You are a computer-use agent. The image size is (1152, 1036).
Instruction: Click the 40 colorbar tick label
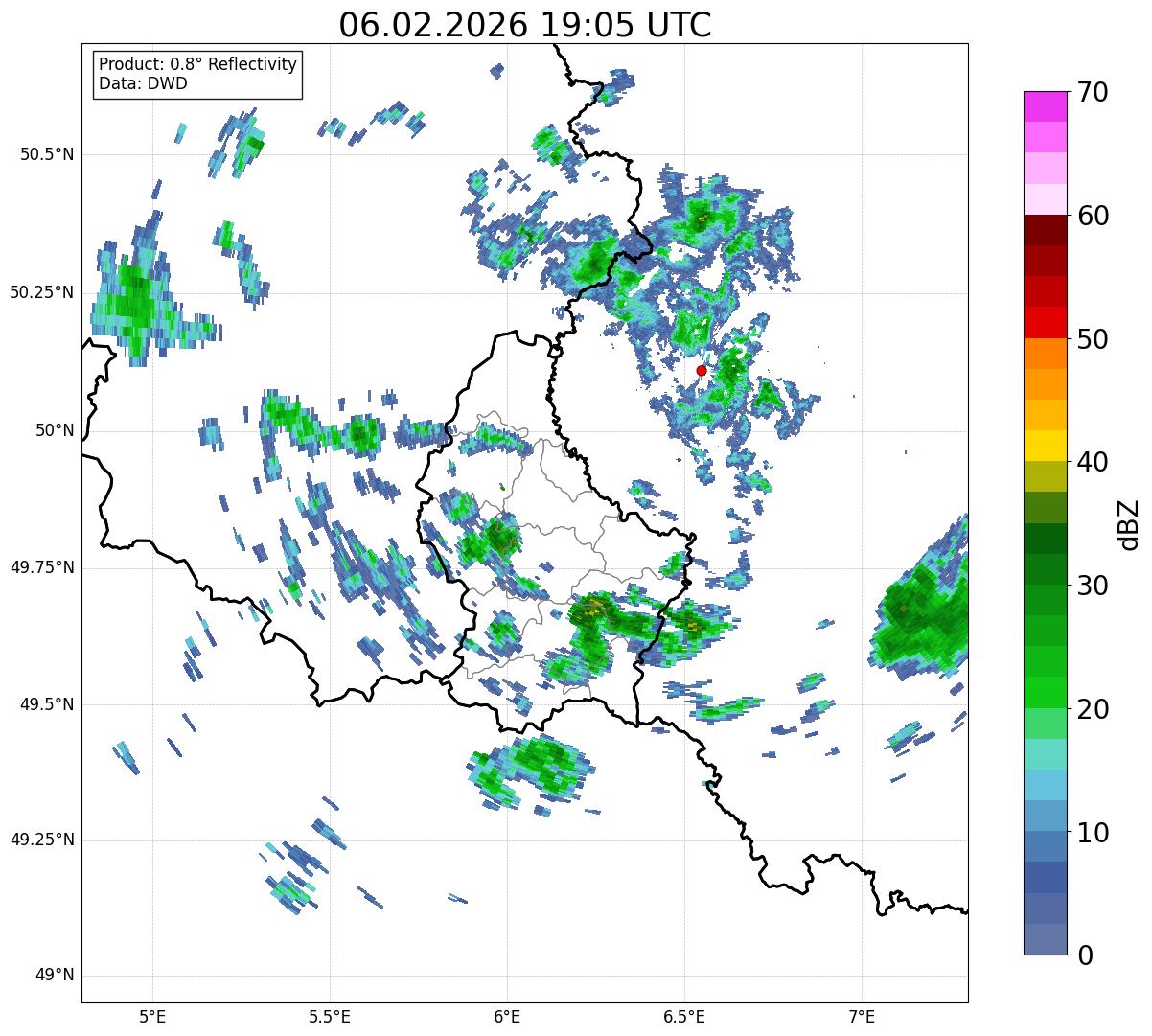point(1094,462)
